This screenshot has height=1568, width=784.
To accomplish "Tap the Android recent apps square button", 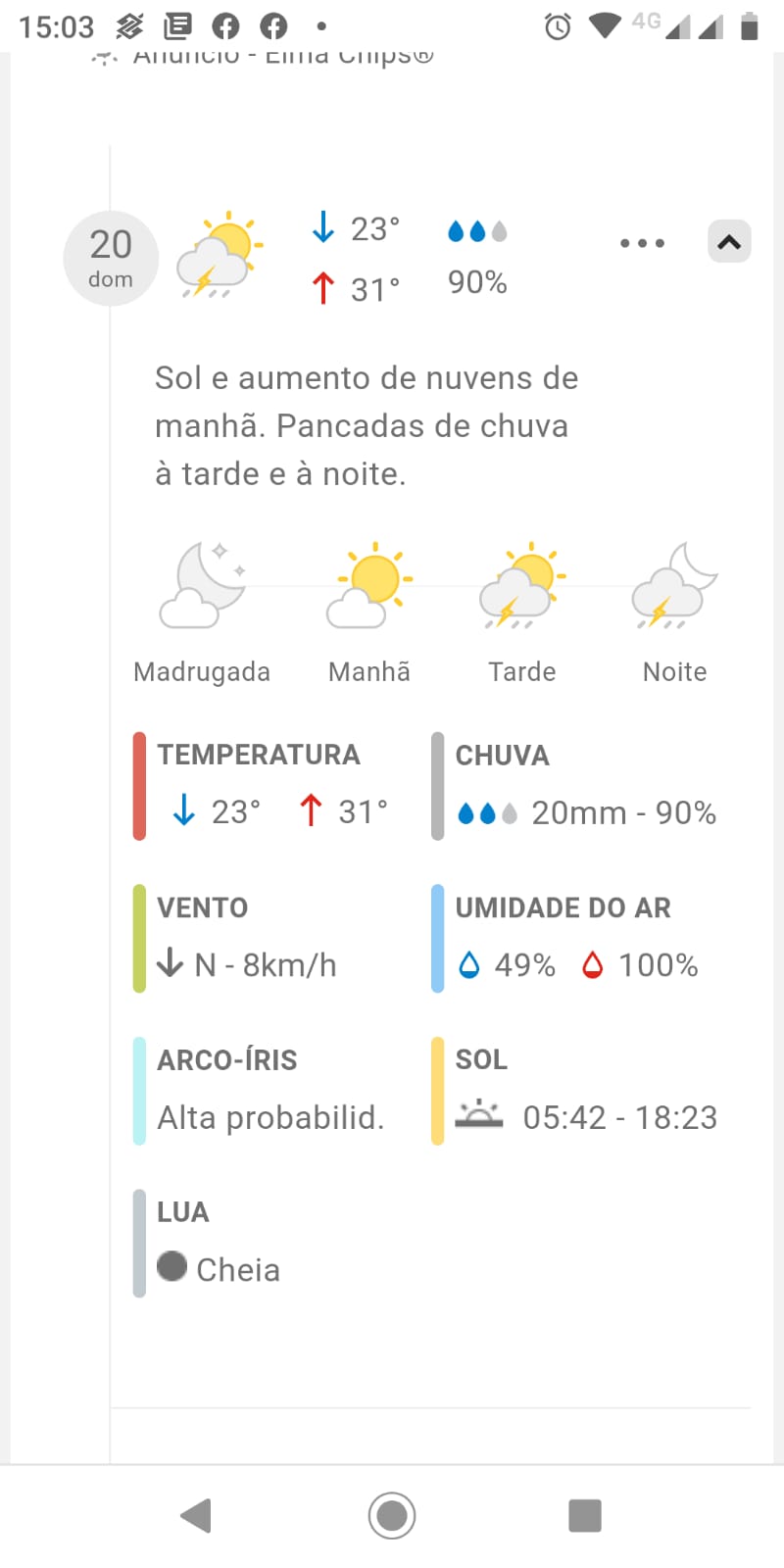I will point(585,1515).
